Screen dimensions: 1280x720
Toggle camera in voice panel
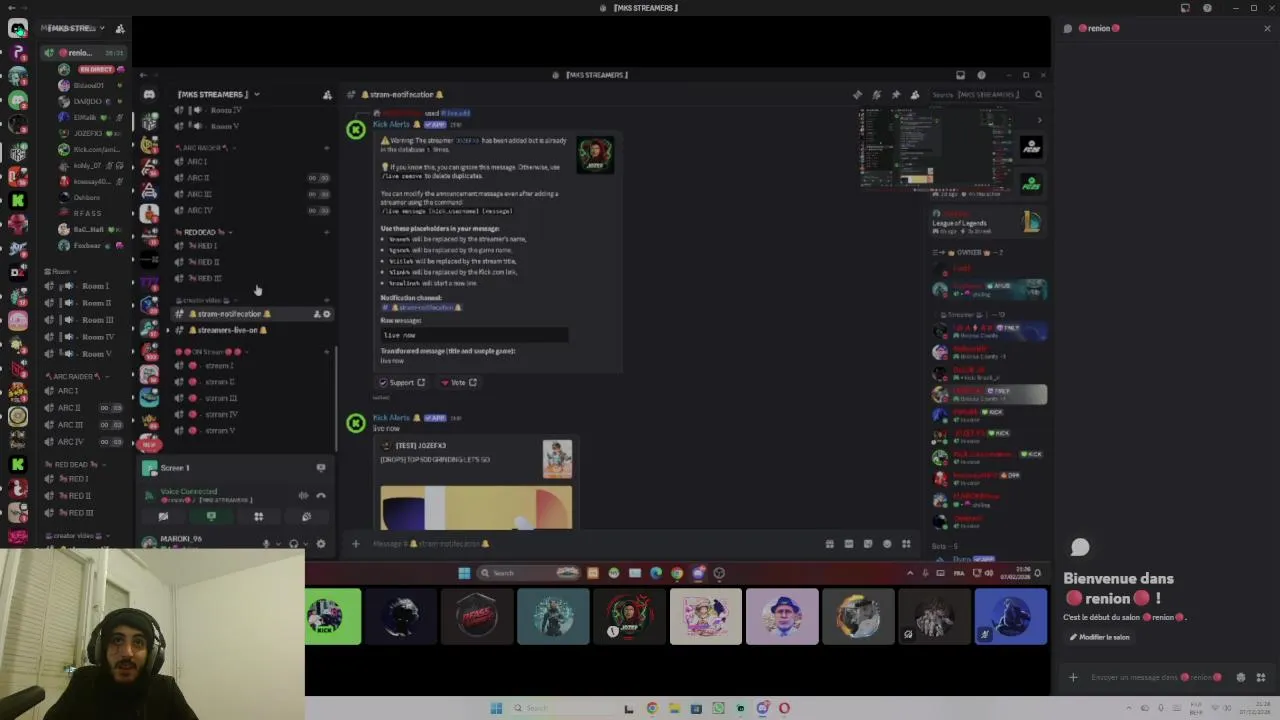point(163,517)
